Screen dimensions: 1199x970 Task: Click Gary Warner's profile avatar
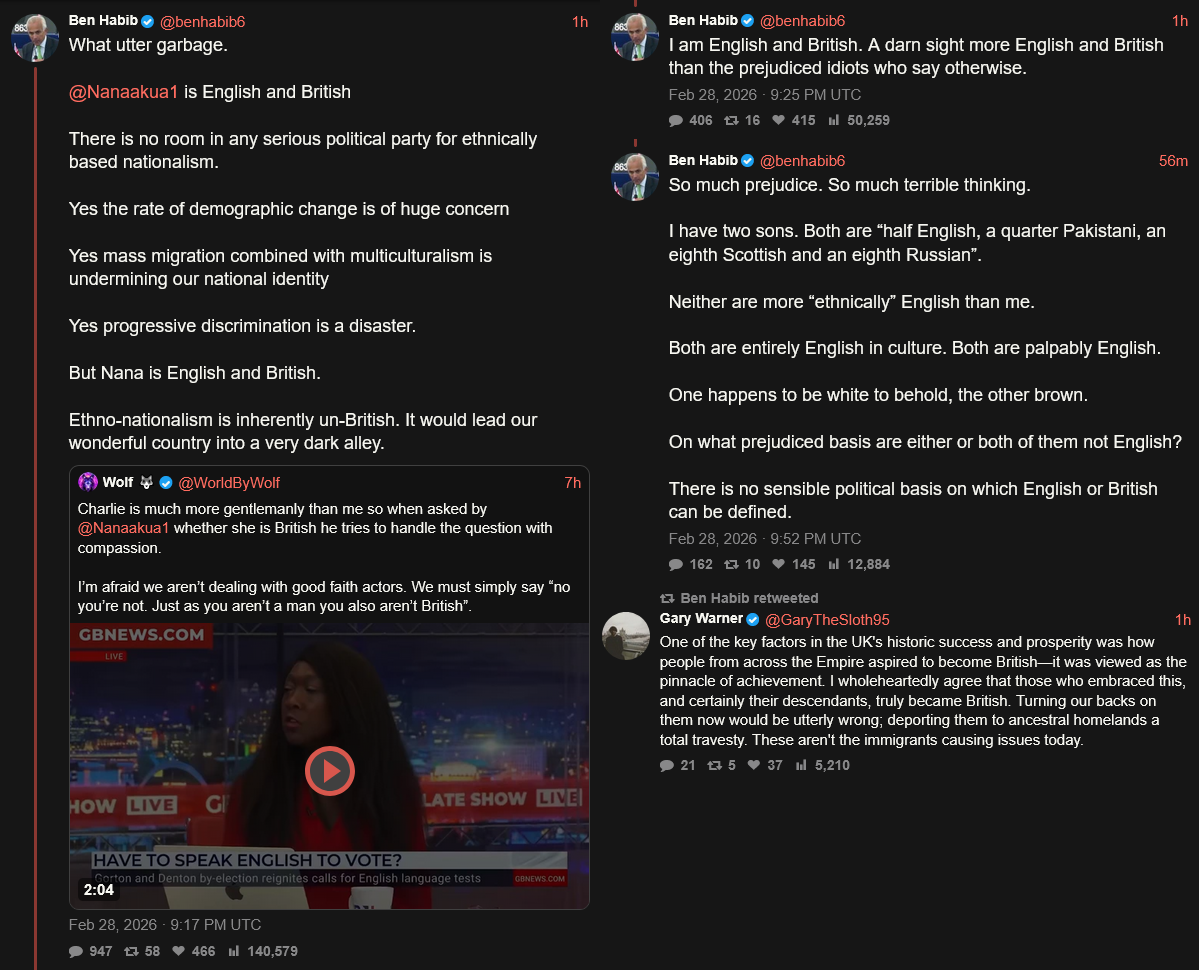coord(626,636)
